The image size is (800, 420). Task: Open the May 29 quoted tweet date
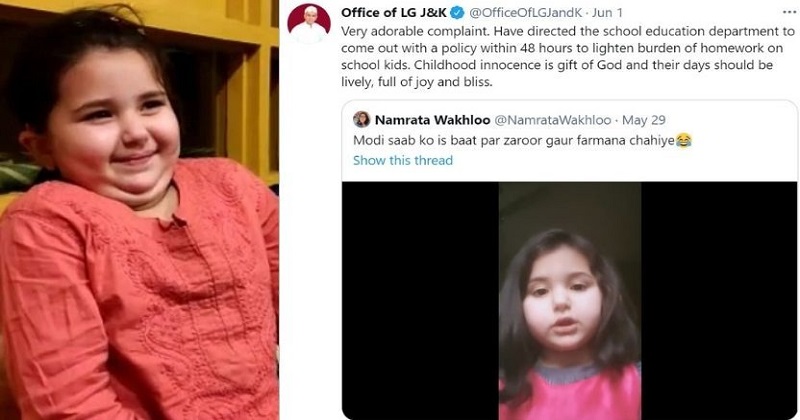pyautogui.click(x=644, y=120)
